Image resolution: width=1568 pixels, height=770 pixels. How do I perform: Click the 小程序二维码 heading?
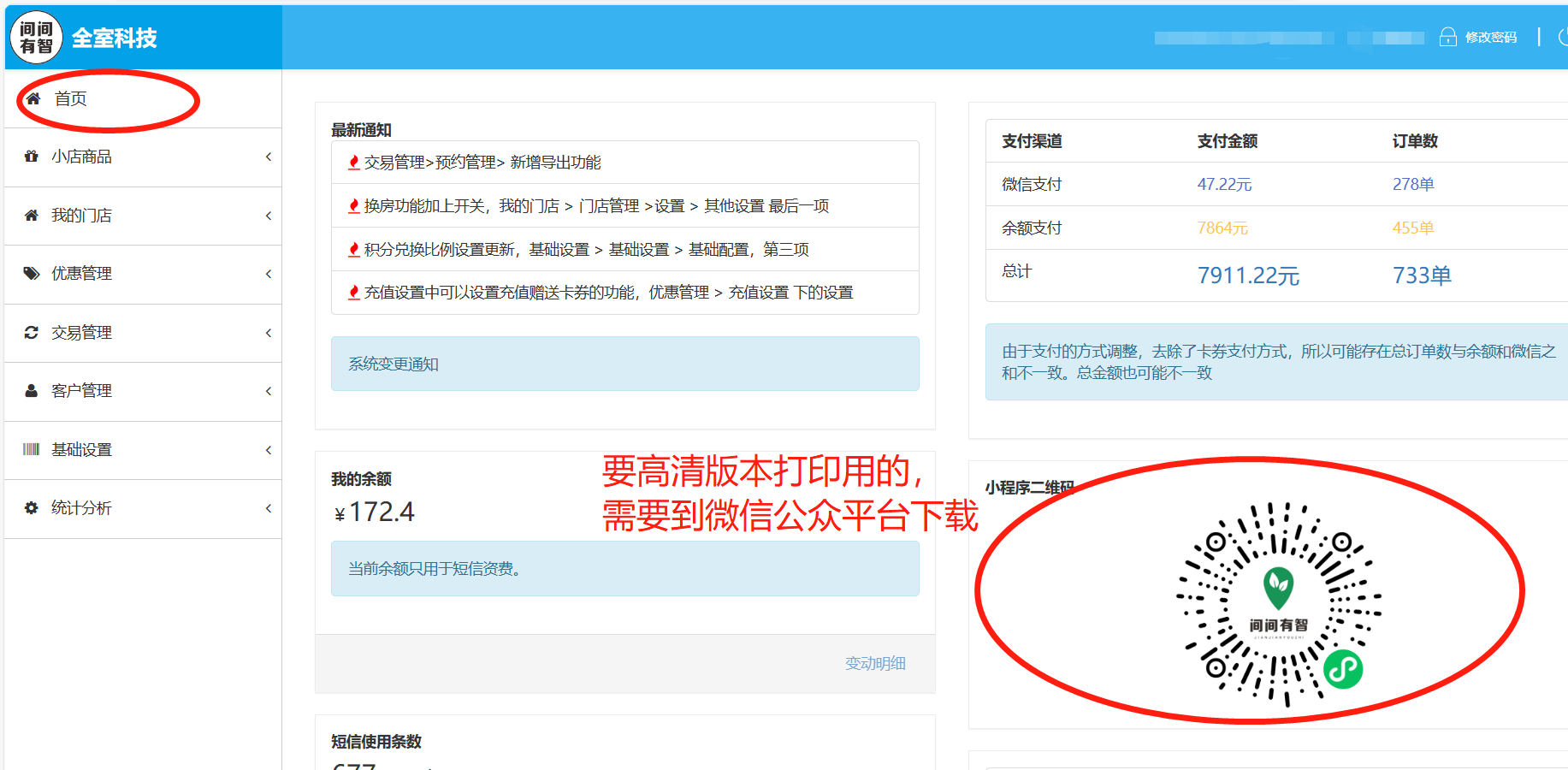click(1029, 488)
